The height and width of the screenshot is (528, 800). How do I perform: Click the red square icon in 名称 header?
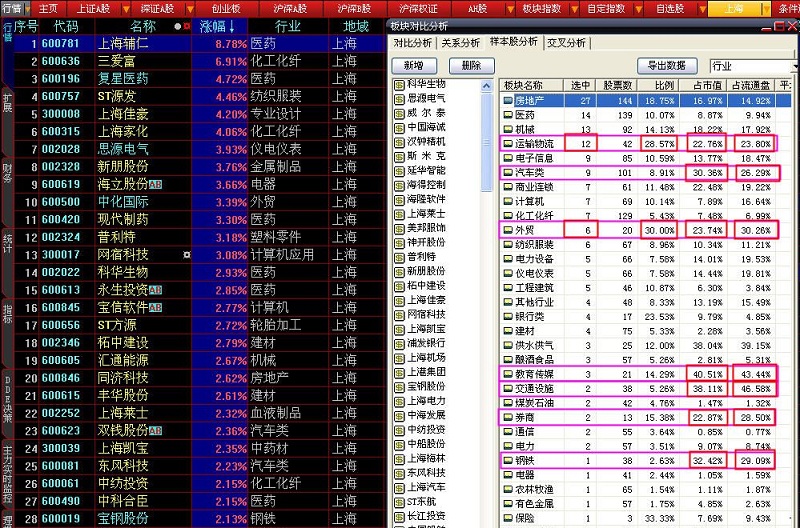[187, 27]
